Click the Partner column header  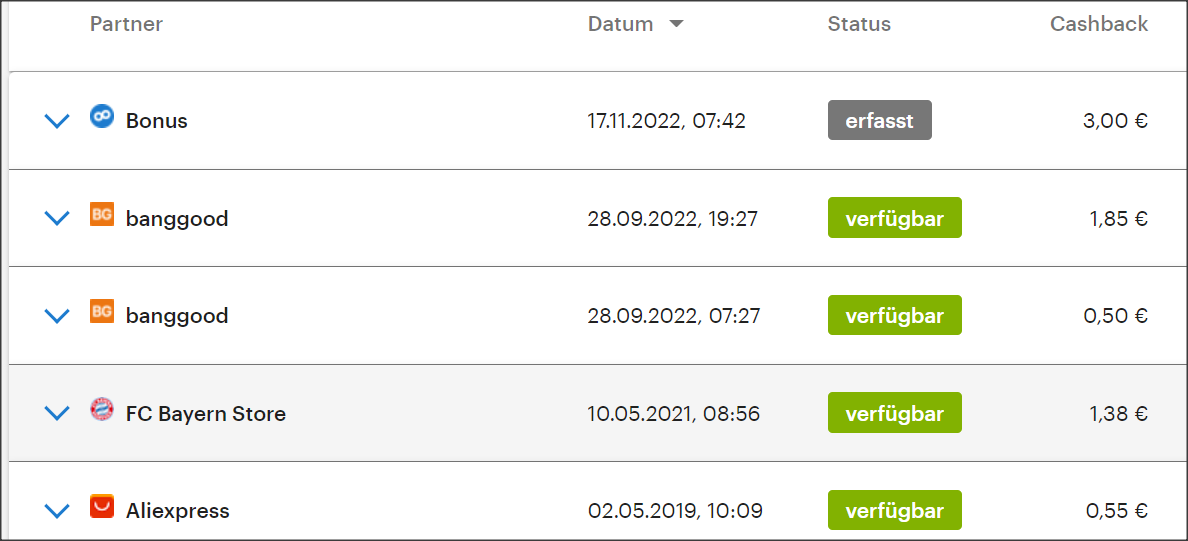pos(127,24)
